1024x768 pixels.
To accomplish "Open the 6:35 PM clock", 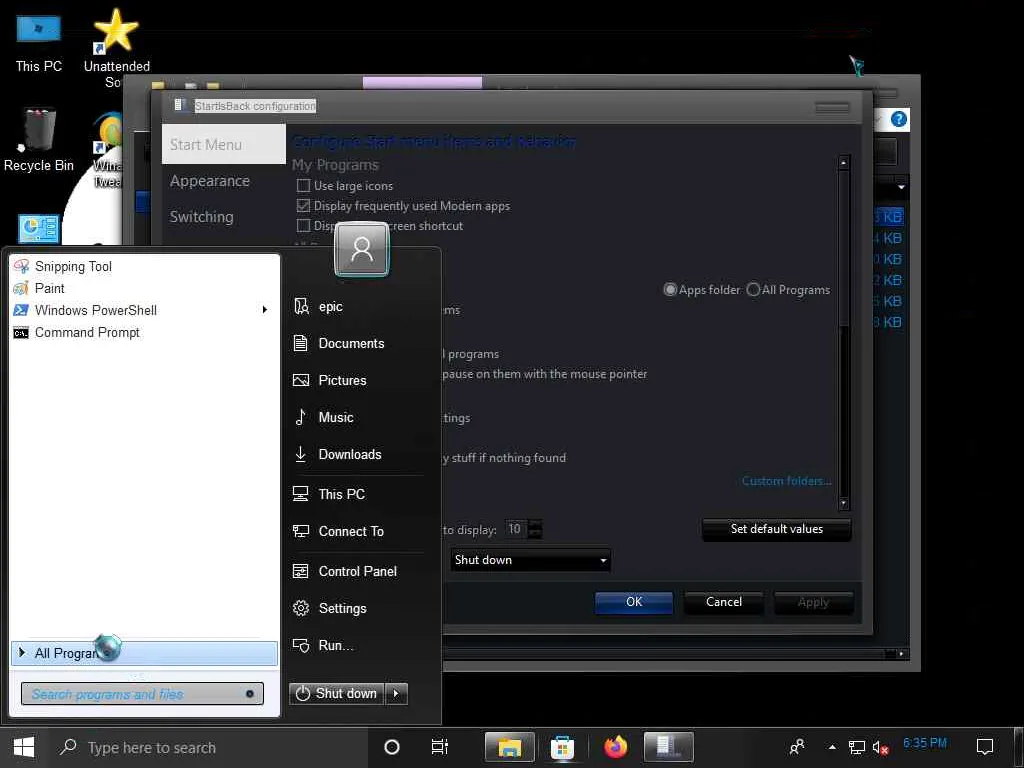I will (925, 743).
